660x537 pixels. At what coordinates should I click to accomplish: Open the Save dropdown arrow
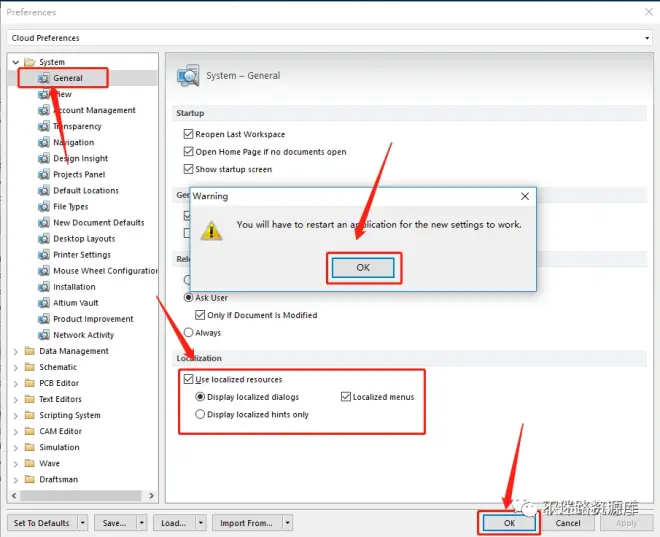(142, 523)
